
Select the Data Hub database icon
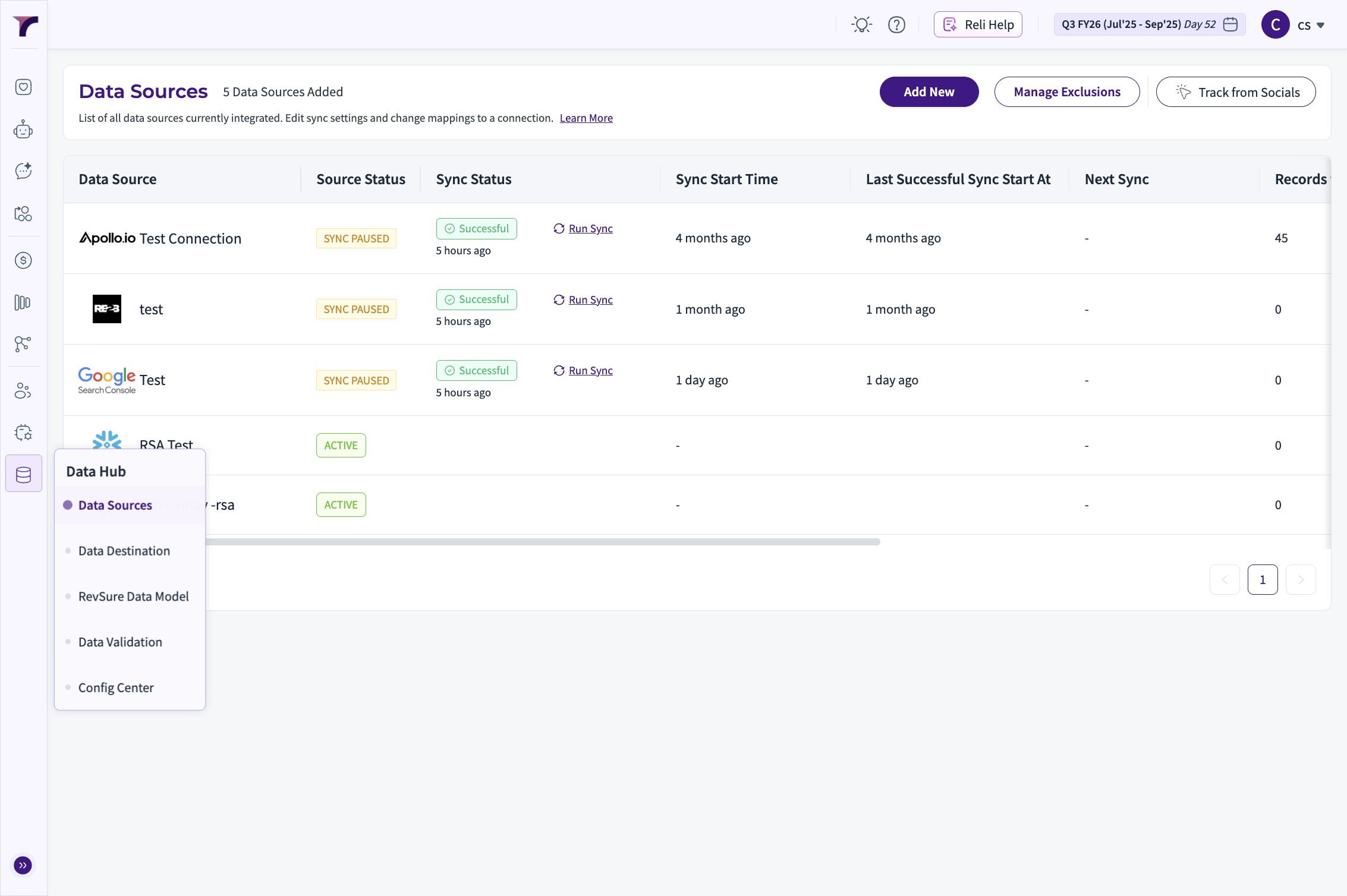24,474
